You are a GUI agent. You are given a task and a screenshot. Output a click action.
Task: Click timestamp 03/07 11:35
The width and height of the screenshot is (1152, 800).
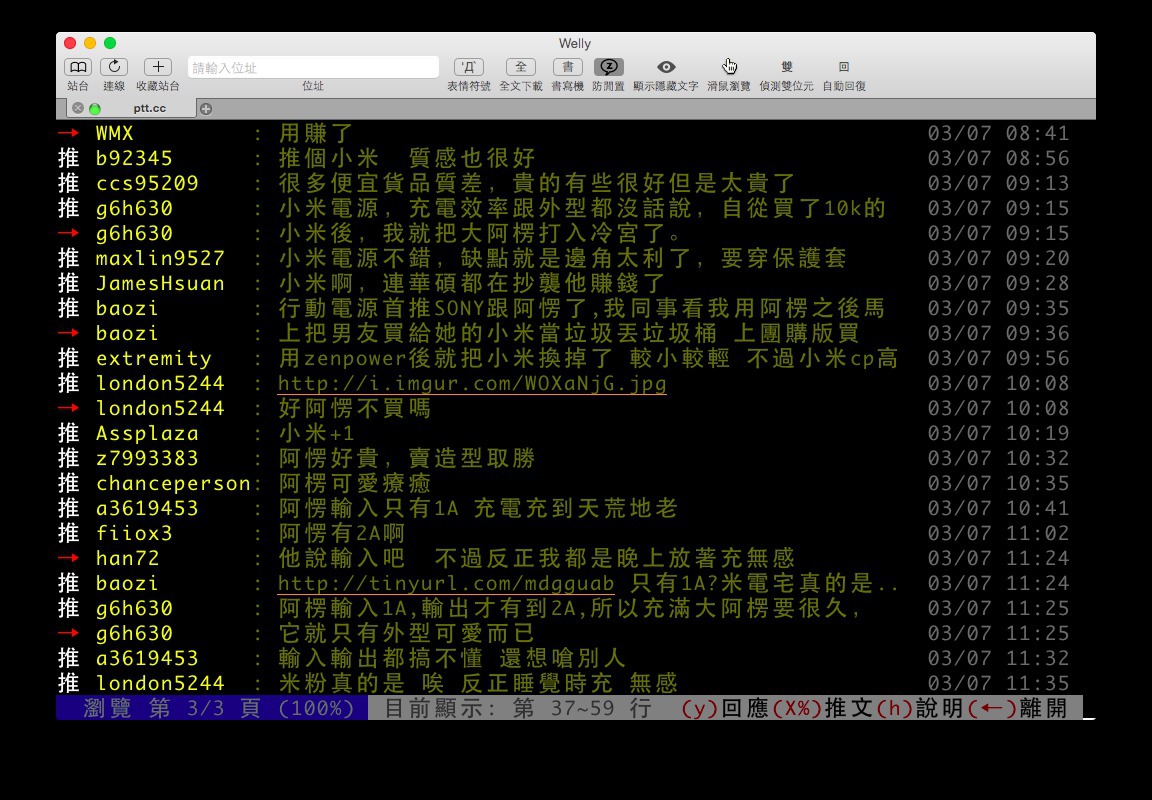pos(998,683)
